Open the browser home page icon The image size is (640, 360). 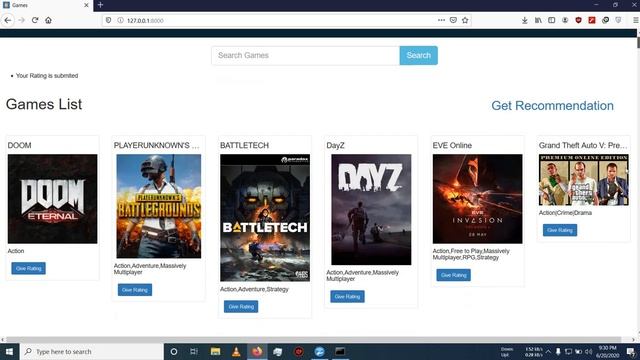tap(49, 20)
